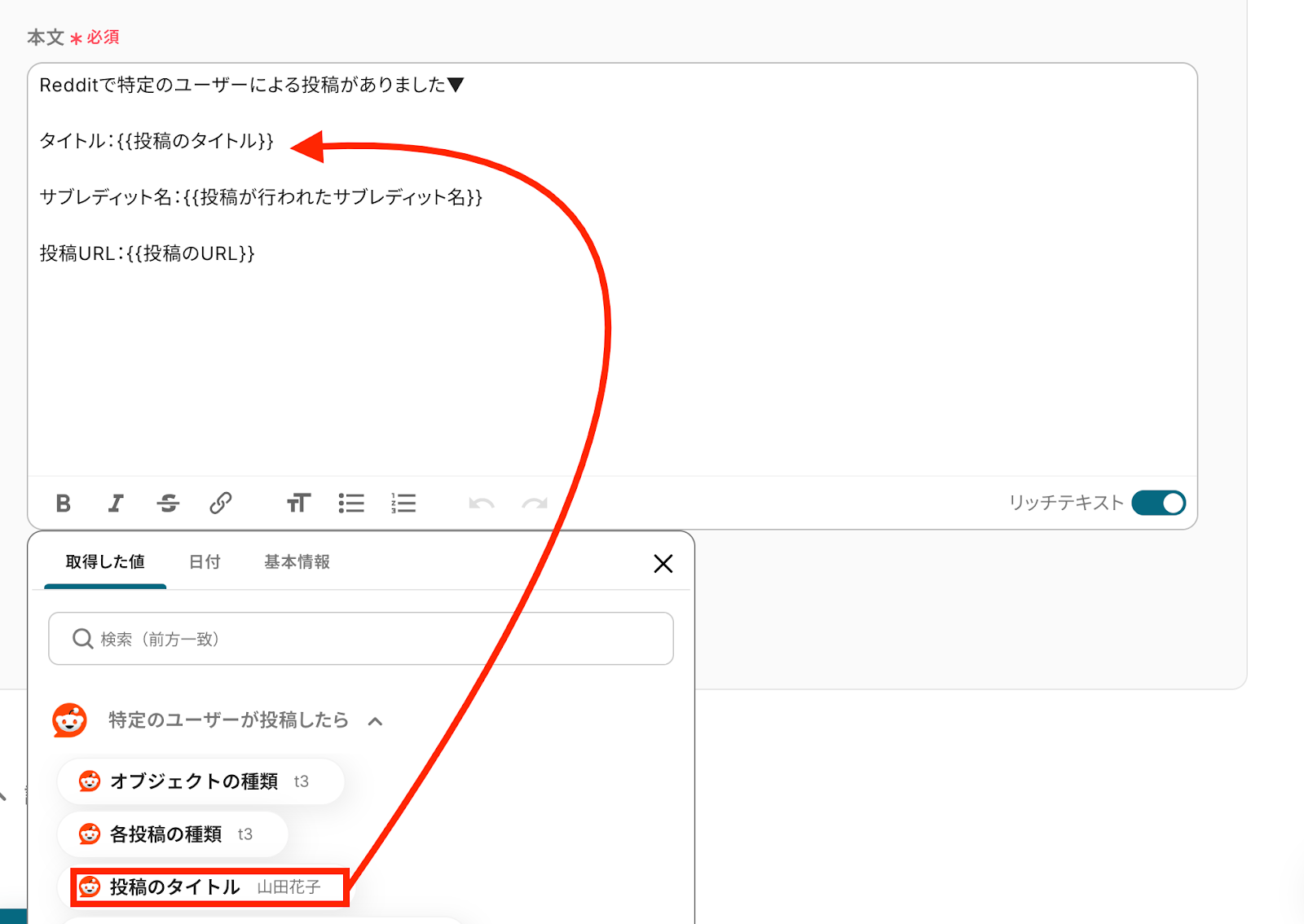
Task: Select the 各投稿の種類 value chip
Action: pyautogui.click(x=173, y=834)
